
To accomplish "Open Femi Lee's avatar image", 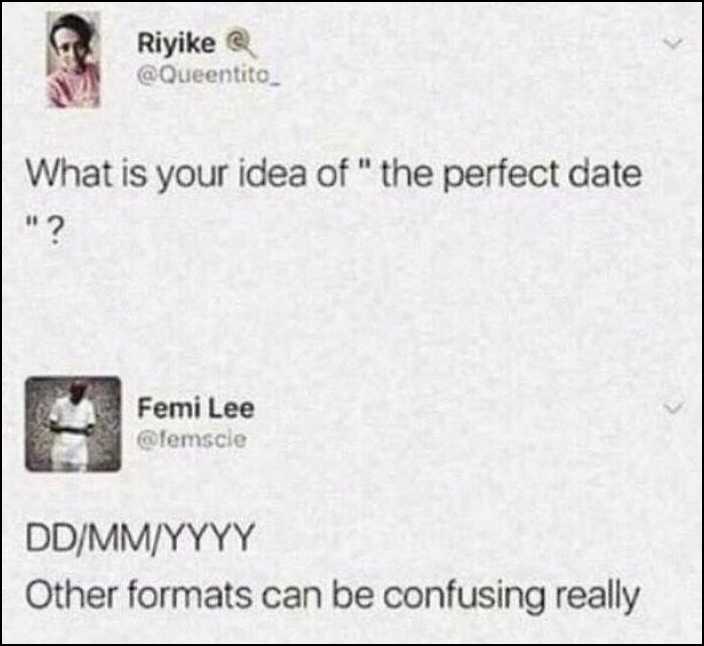I will tap(73, 423).
